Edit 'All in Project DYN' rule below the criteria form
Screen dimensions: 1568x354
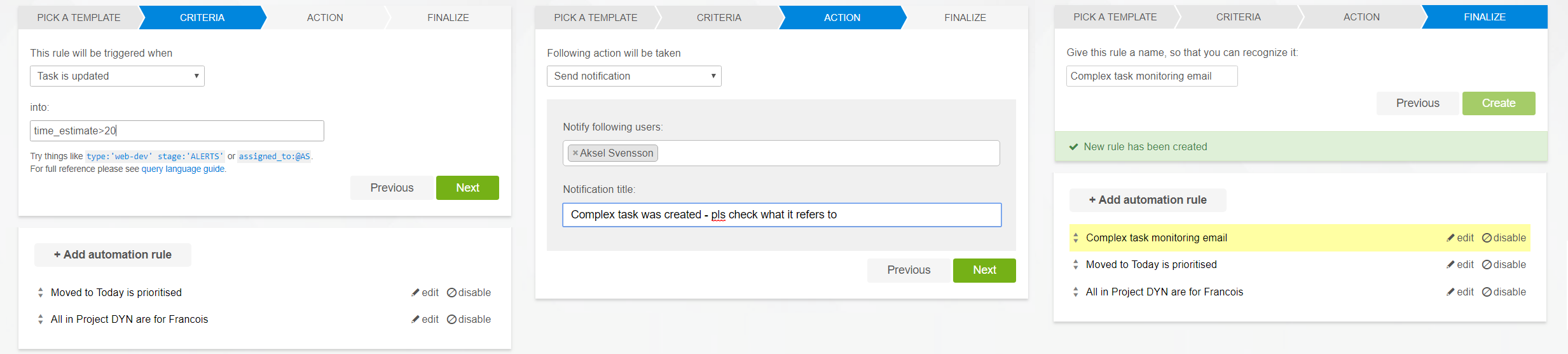(x=425, y=320)
